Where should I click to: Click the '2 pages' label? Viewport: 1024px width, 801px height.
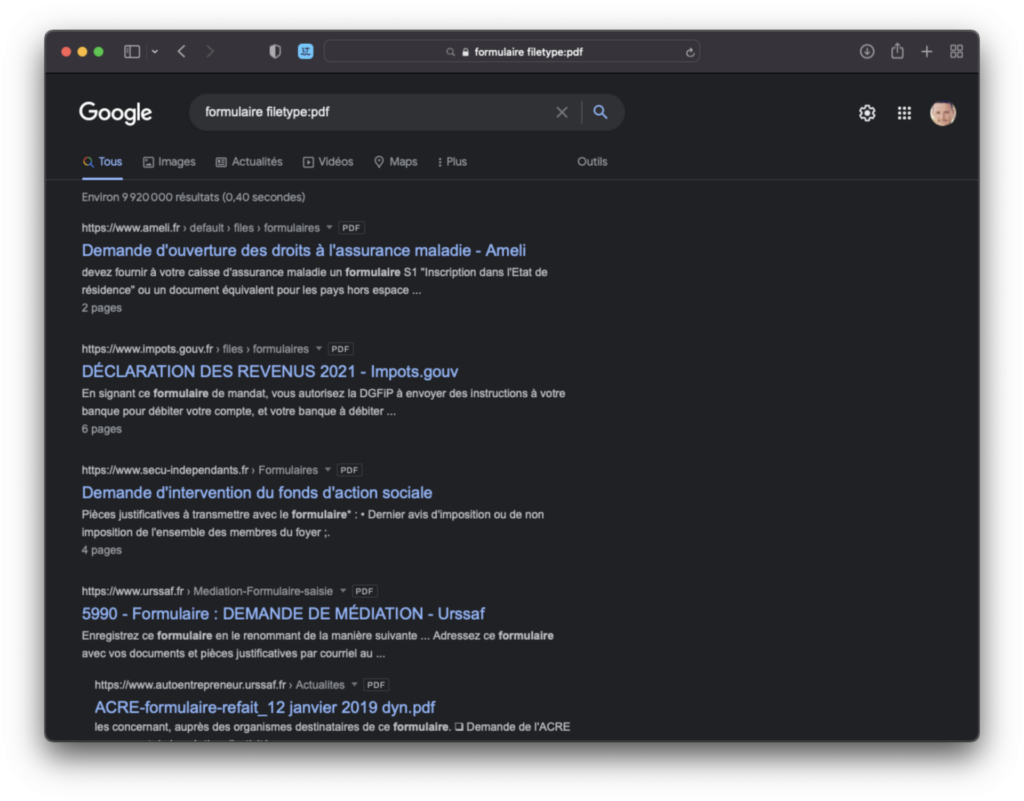(101, 308)
